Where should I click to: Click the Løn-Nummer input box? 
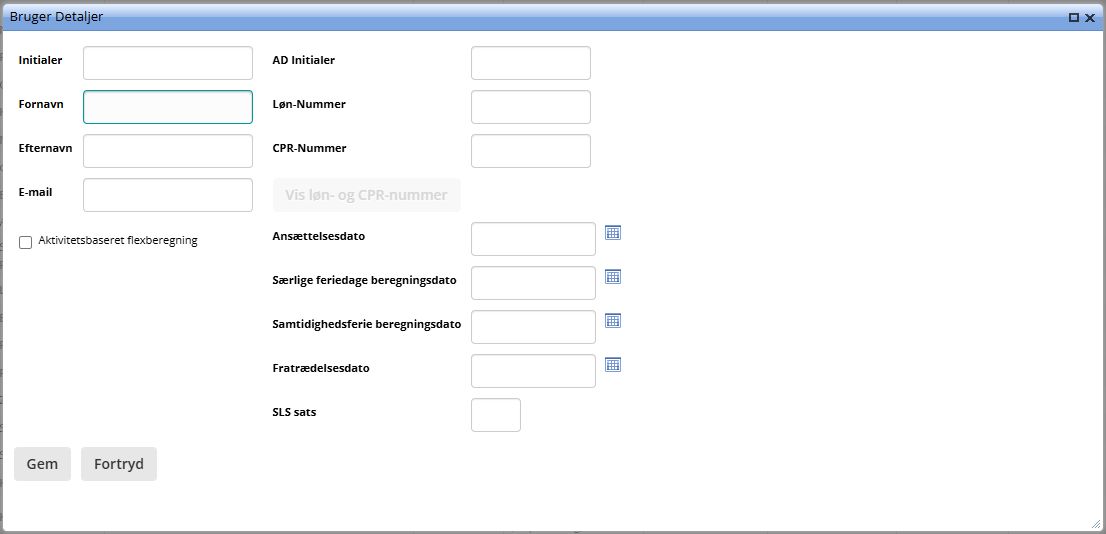click(x=531, y=107)
